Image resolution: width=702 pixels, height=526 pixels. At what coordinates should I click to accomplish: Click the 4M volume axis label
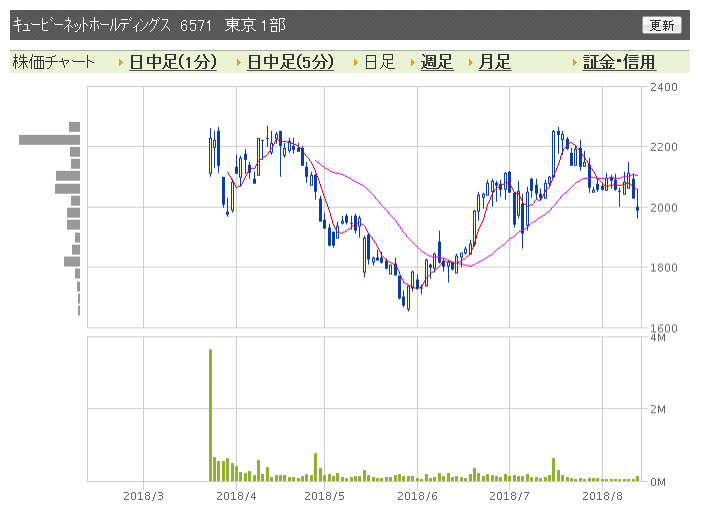tap(658, 338)
